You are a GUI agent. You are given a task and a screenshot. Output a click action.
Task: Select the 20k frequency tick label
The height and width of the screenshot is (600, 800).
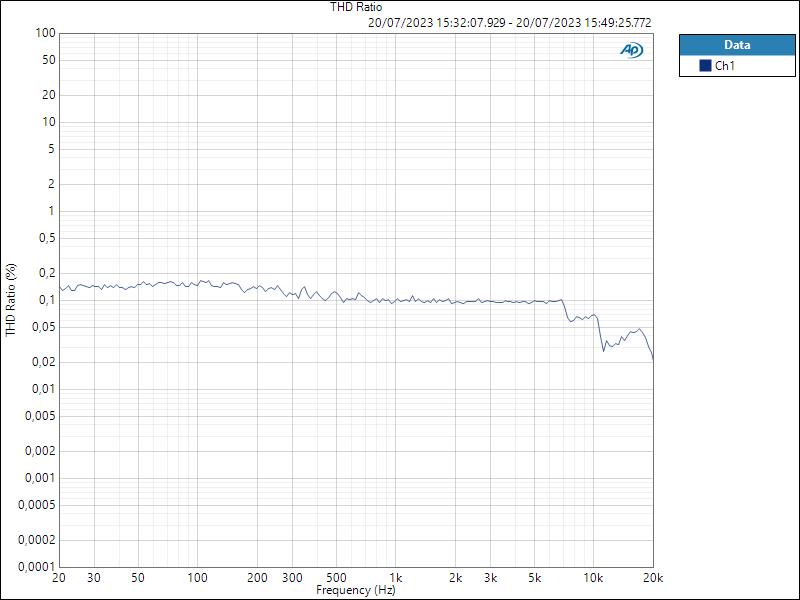point(654,577)
